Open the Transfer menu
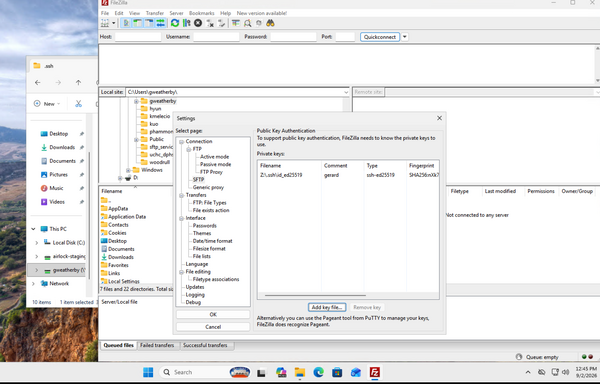This screenshot has width=600, height=384. 155,13
